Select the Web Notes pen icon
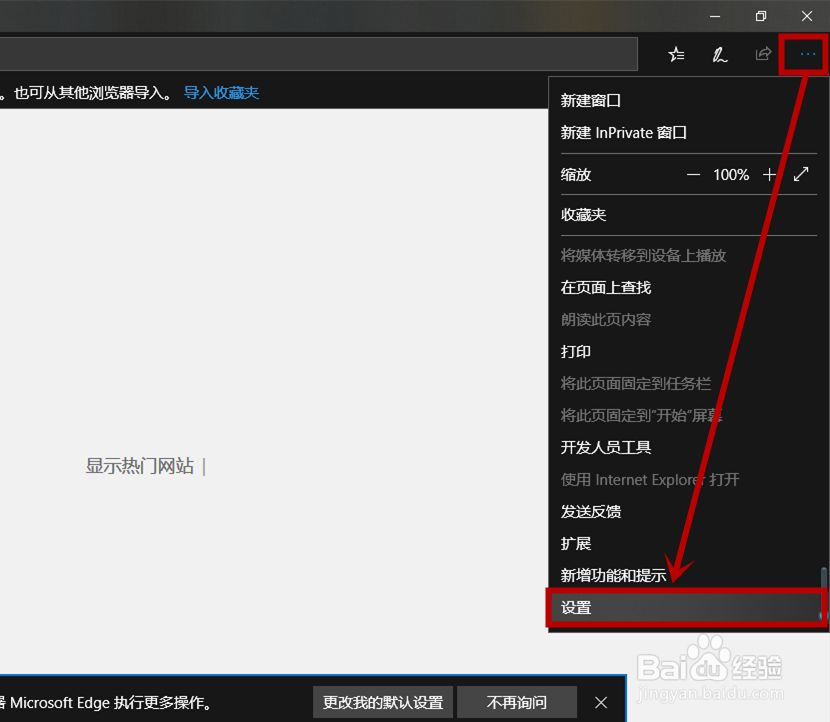Screen dimensions: 830x722 point(720,54)
